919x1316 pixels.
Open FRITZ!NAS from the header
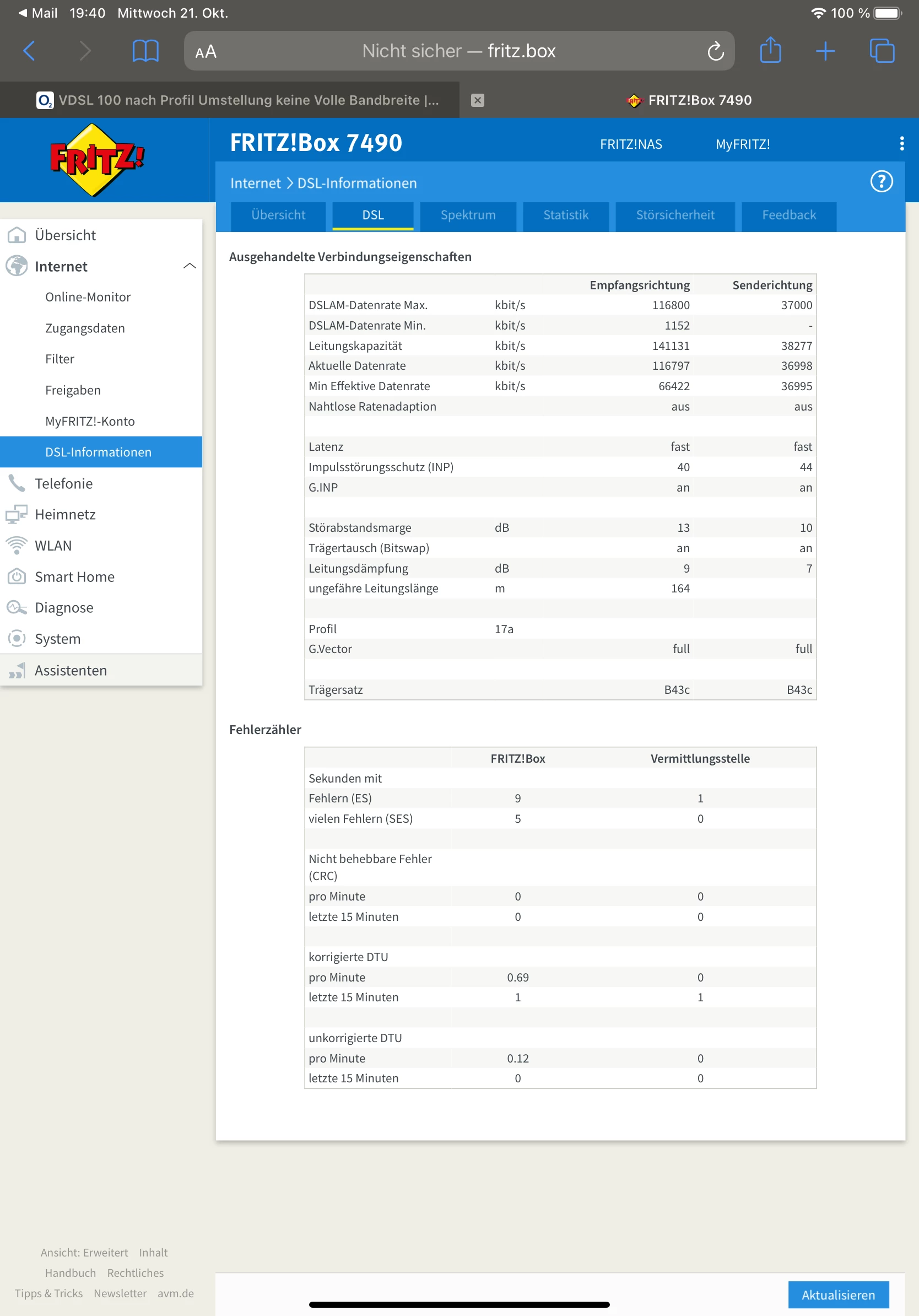click(x=631, y=144)
